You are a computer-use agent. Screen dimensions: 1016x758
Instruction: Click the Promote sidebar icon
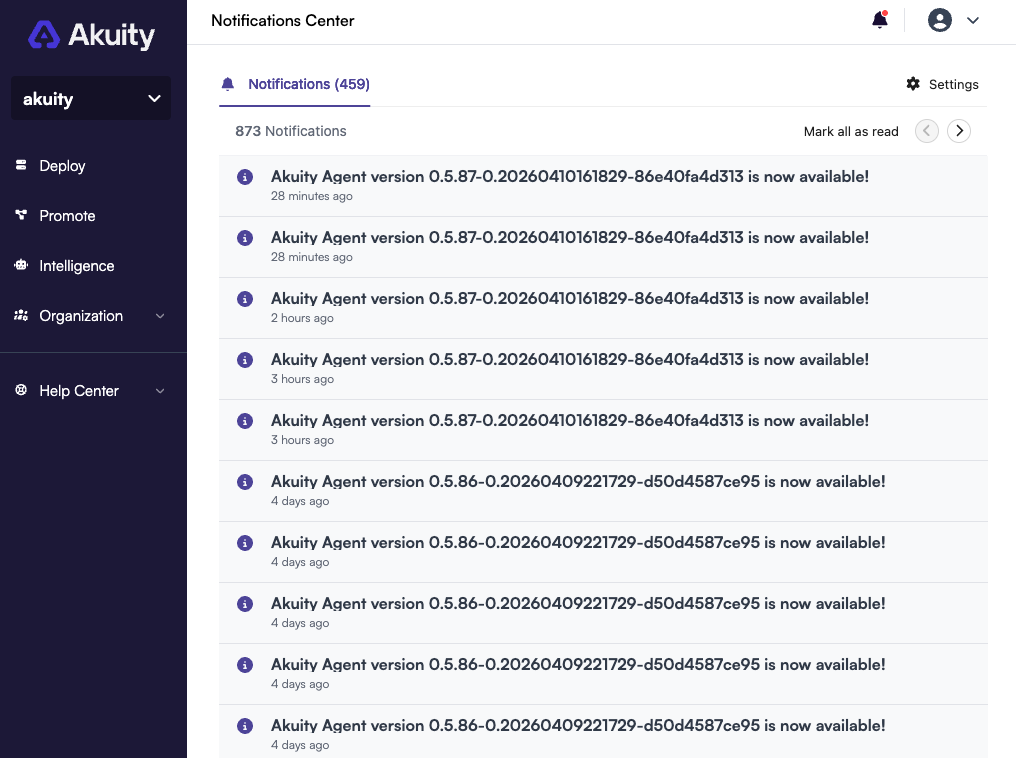[x=21, y=216]
